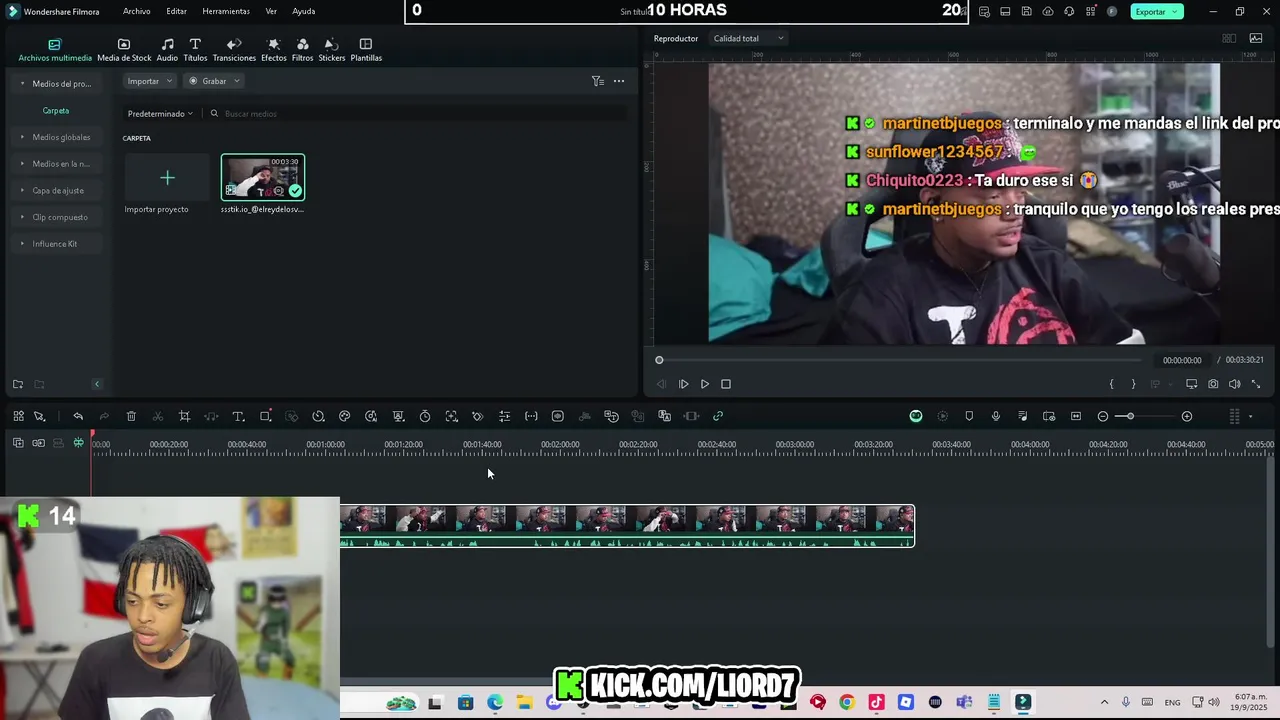Collapse the media sidebar panel
This screenshot has height=720, width=1280.
pos(97,384)
